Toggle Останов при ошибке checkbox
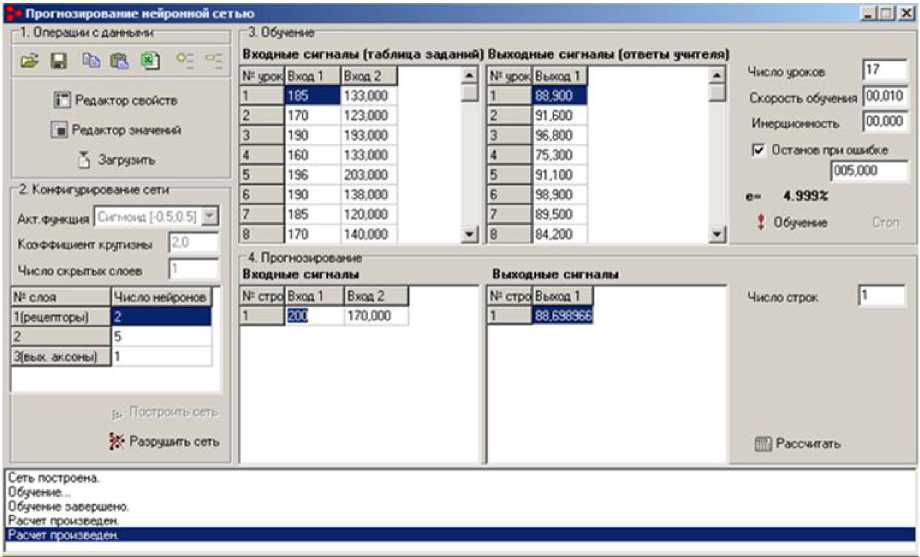This screenshot has width=920, height=557. coord(758,150)
